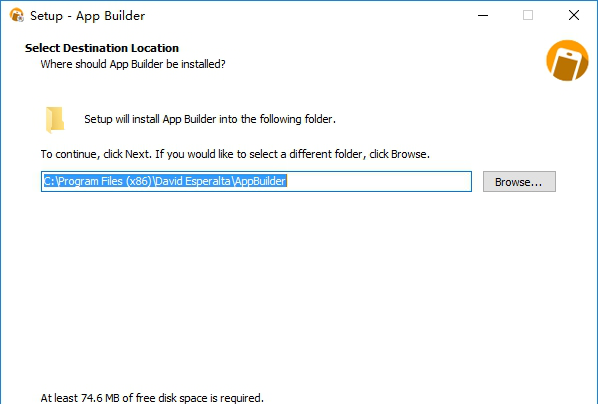Viewport: 598px width, 420px height.
Task: Minimize the Setup window
Action: pyautogui.click(x=483, y=16)
